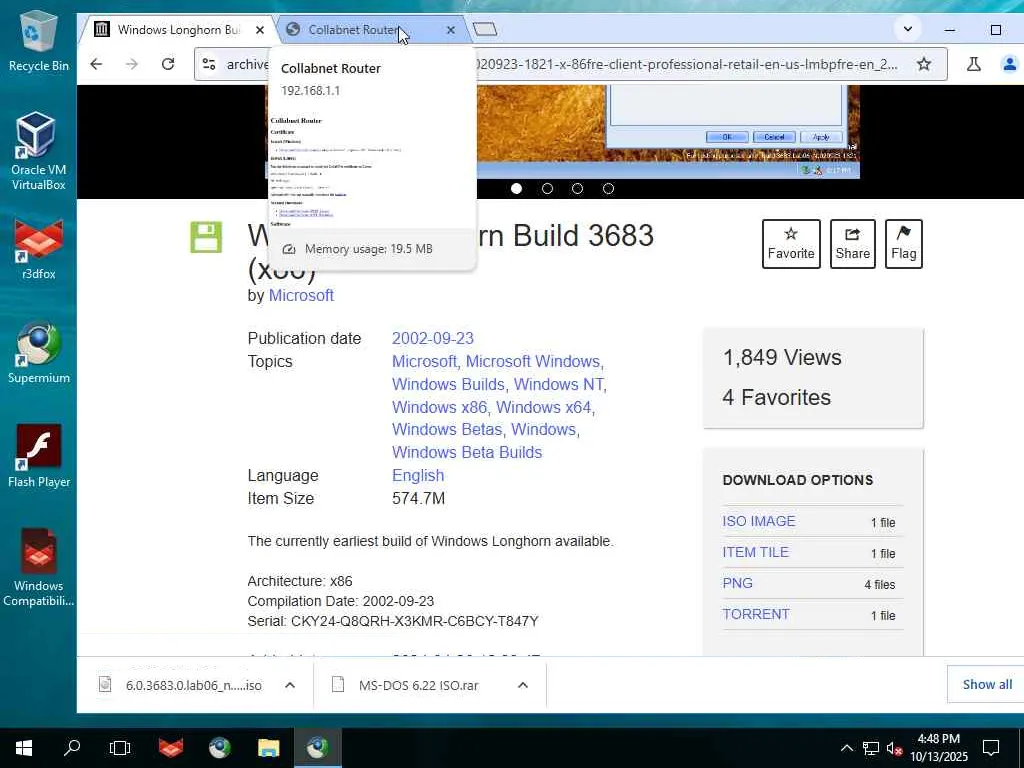Click the address bar URL field
Screen dimensions: 1024x768
tap(571, 64)
